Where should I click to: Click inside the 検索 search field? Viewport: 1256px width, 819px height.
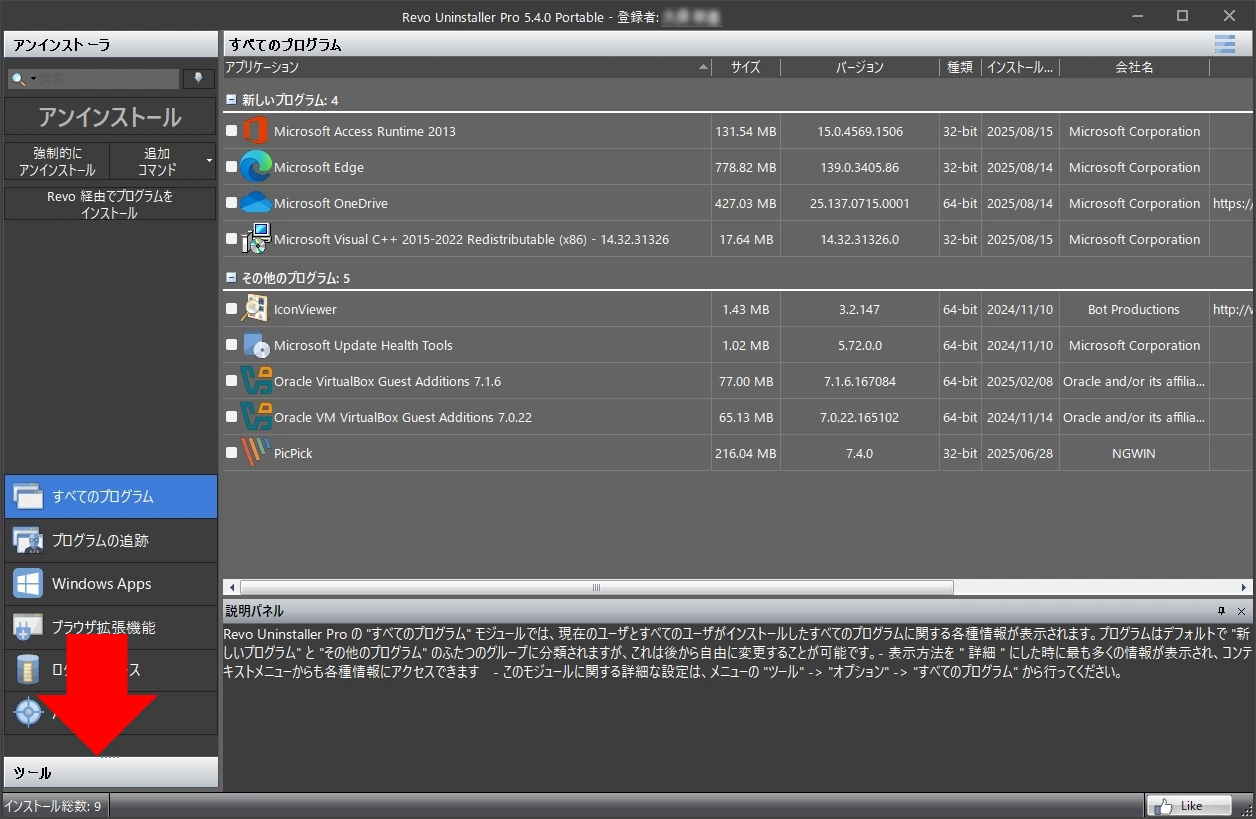pos(108,79)
